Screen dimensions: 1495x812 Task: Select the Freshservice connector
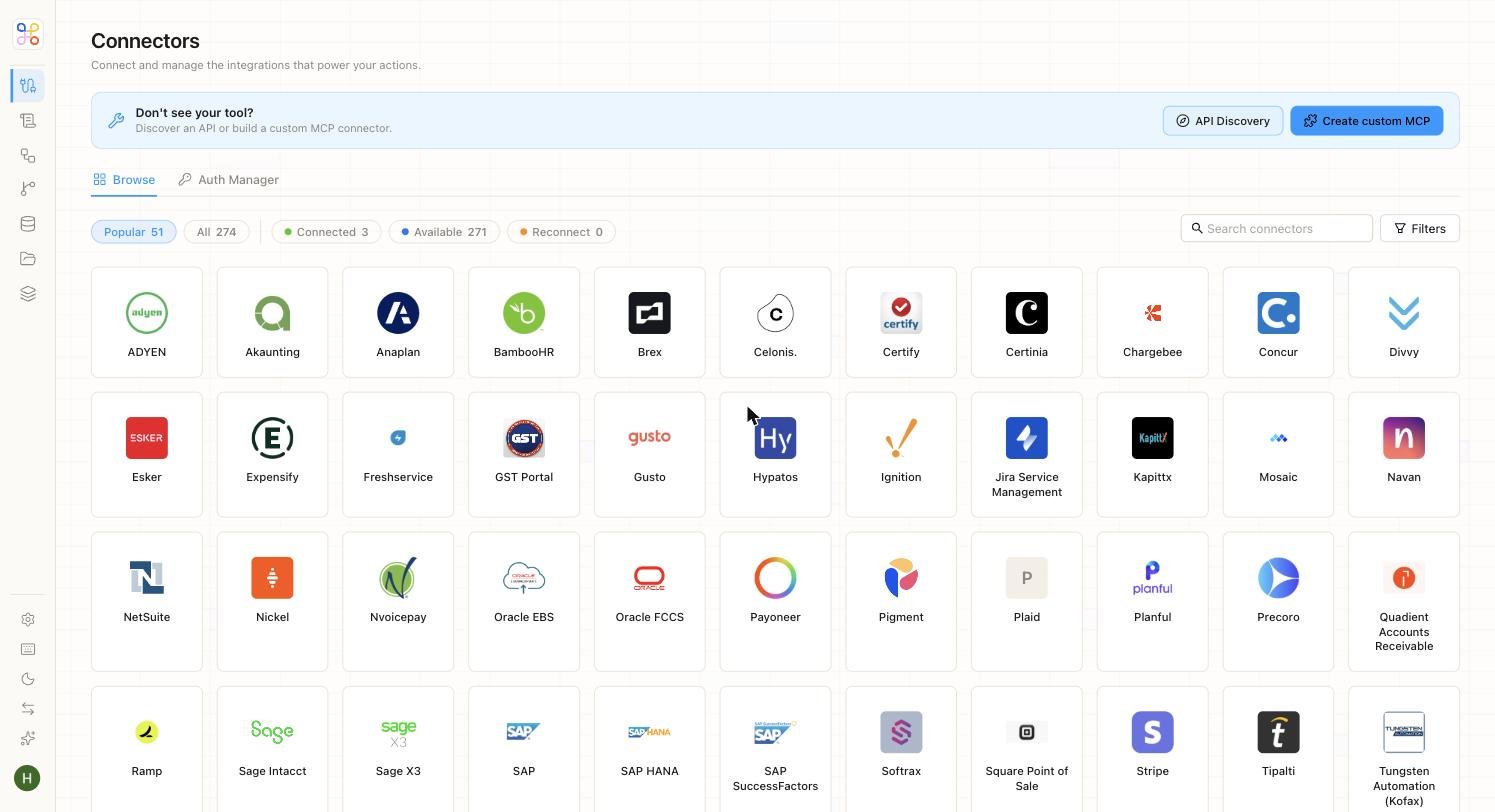pos(398,454)
